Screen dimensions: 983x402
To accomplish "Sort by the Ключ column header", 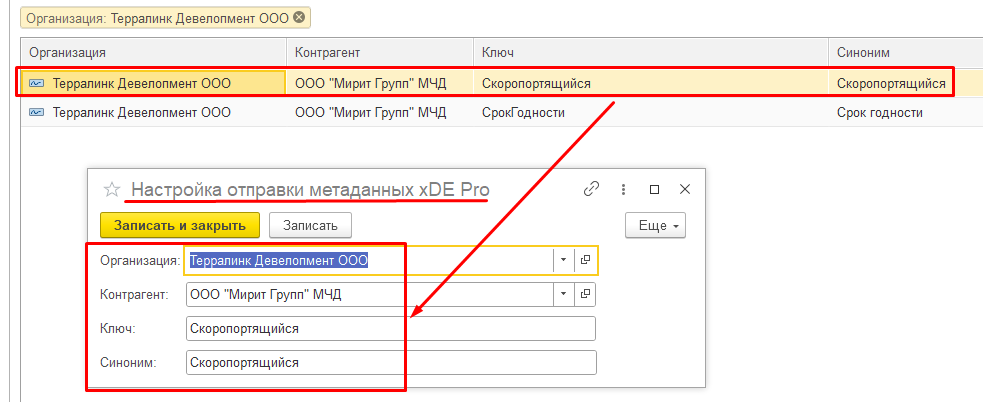I will [x=651, y=53].
